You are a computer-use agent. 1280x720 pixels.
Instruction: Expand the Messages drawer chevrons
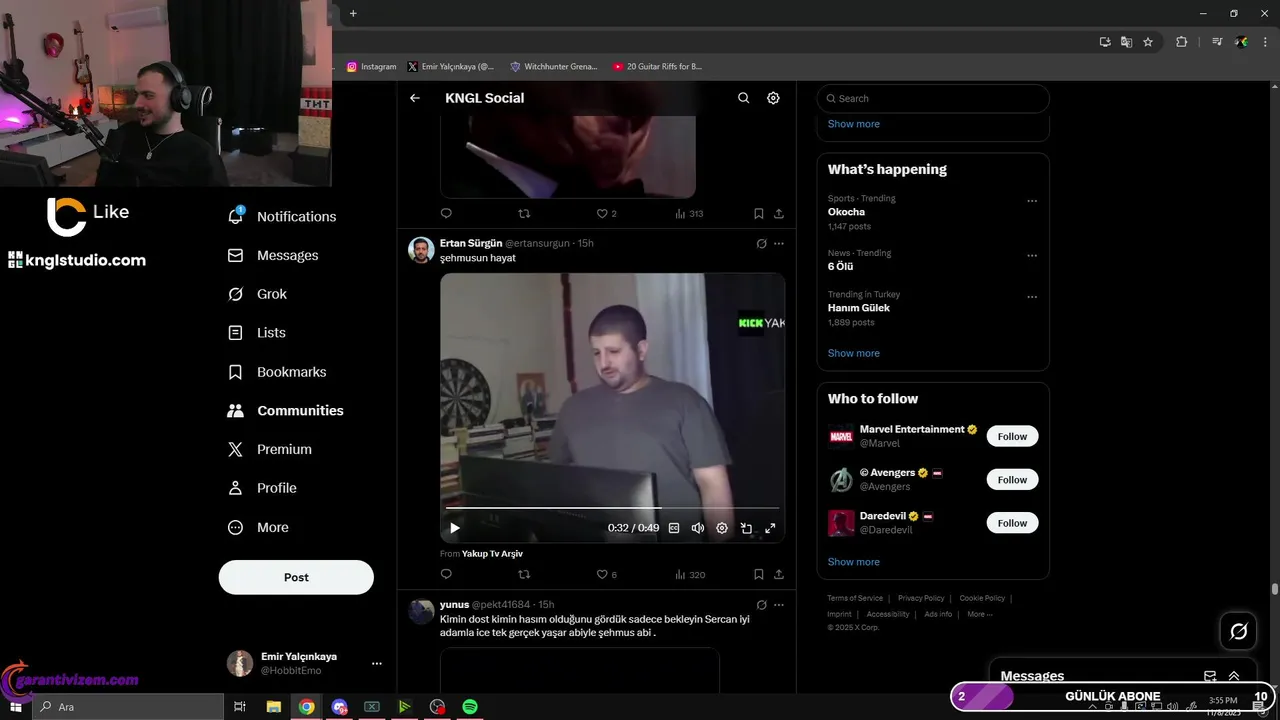(x=1234, y=676)
